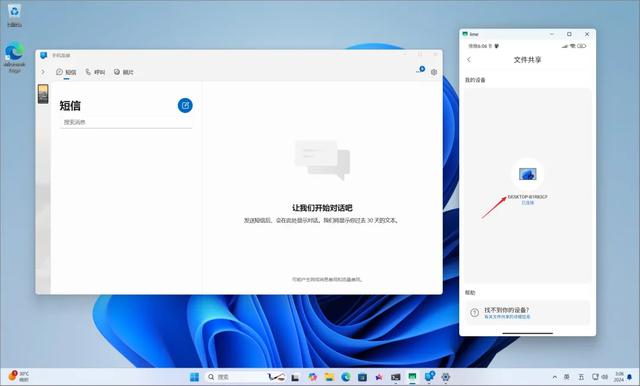Open the notifications badge icon beside settings
Image resolution: width=640 pixels, height=386 pixels.
pyautogui.click(x=421, y=70)
